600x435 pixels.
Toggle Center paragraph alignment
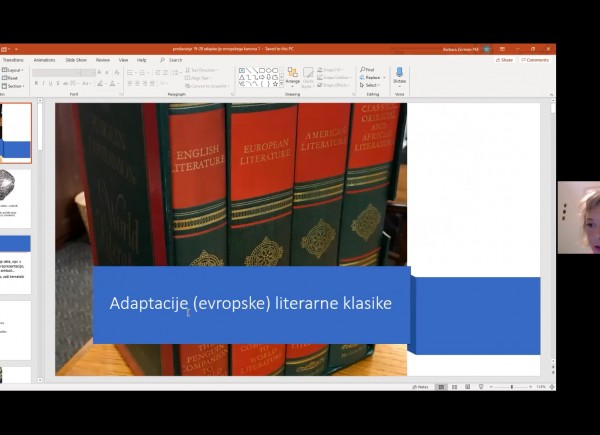[137, 83]
